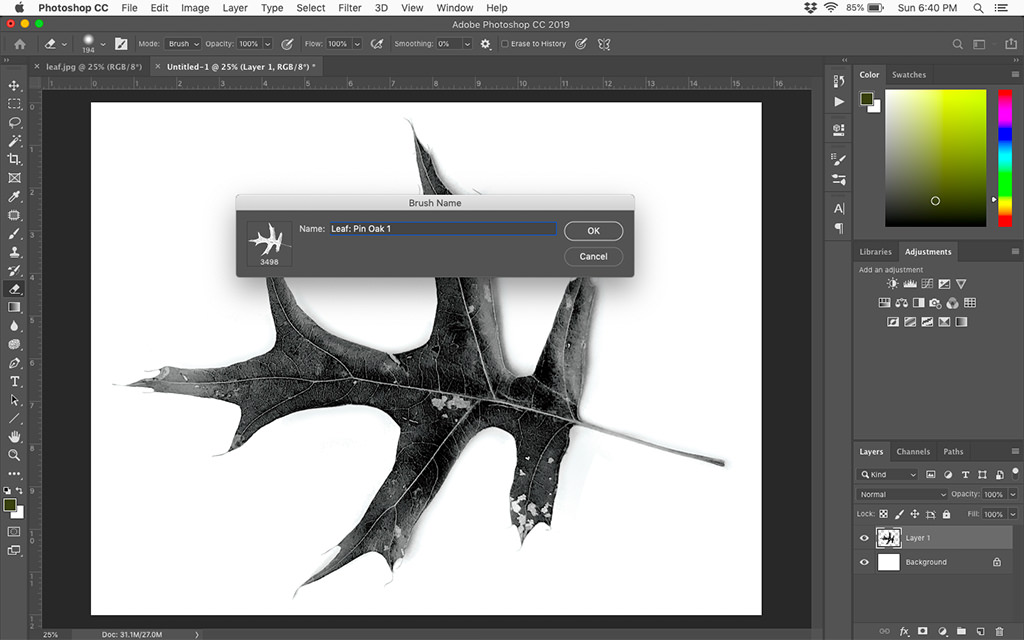Select the Clone Stamp tool
1024x640 pixels.
coord(14,251)
